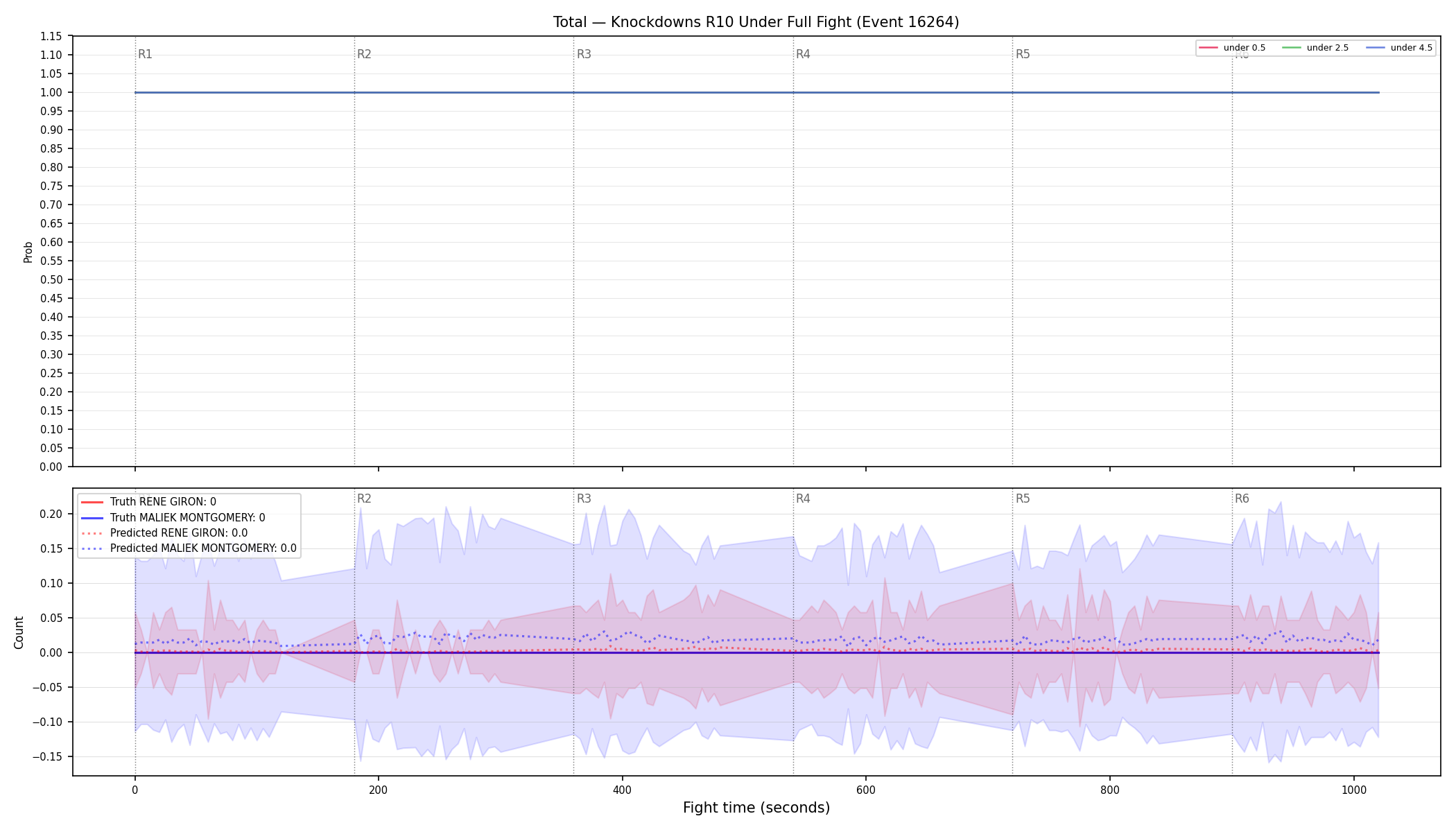Click the 0.50 tick label on the Prob axis
Image resolution: width=1456 pixels, height=832 pixels.
click(x=51, y=280)
